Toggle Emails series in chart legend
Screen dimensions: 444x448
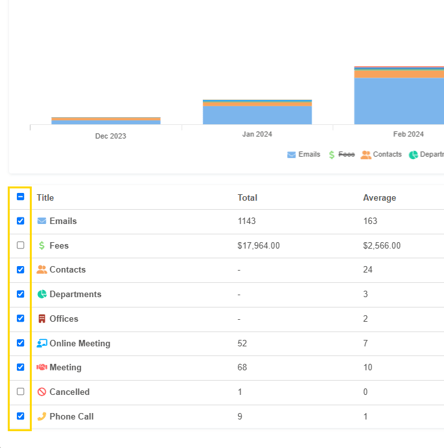304,155
